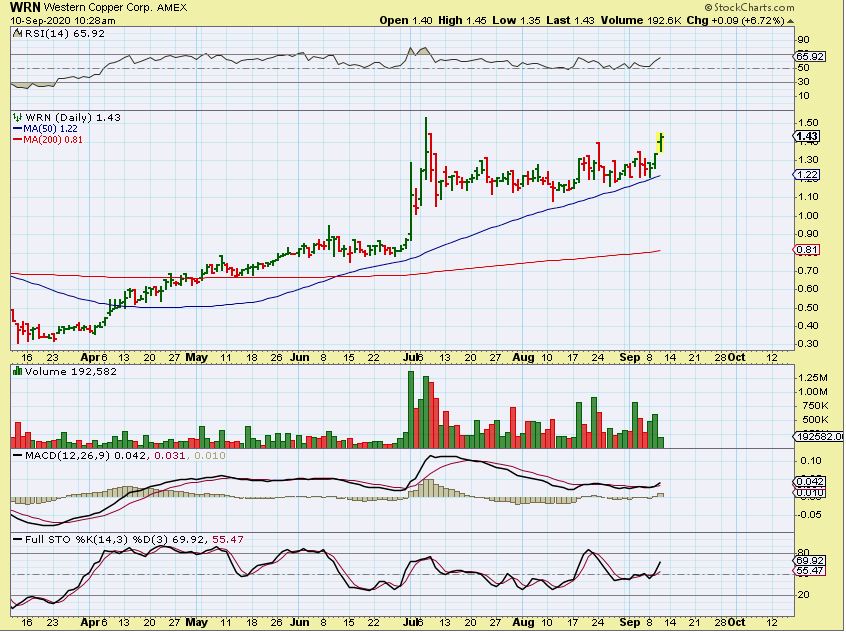Click the yellow-highlighted latest price candle
This screenshot has width=846, height=632.
[x=660, y=142]
